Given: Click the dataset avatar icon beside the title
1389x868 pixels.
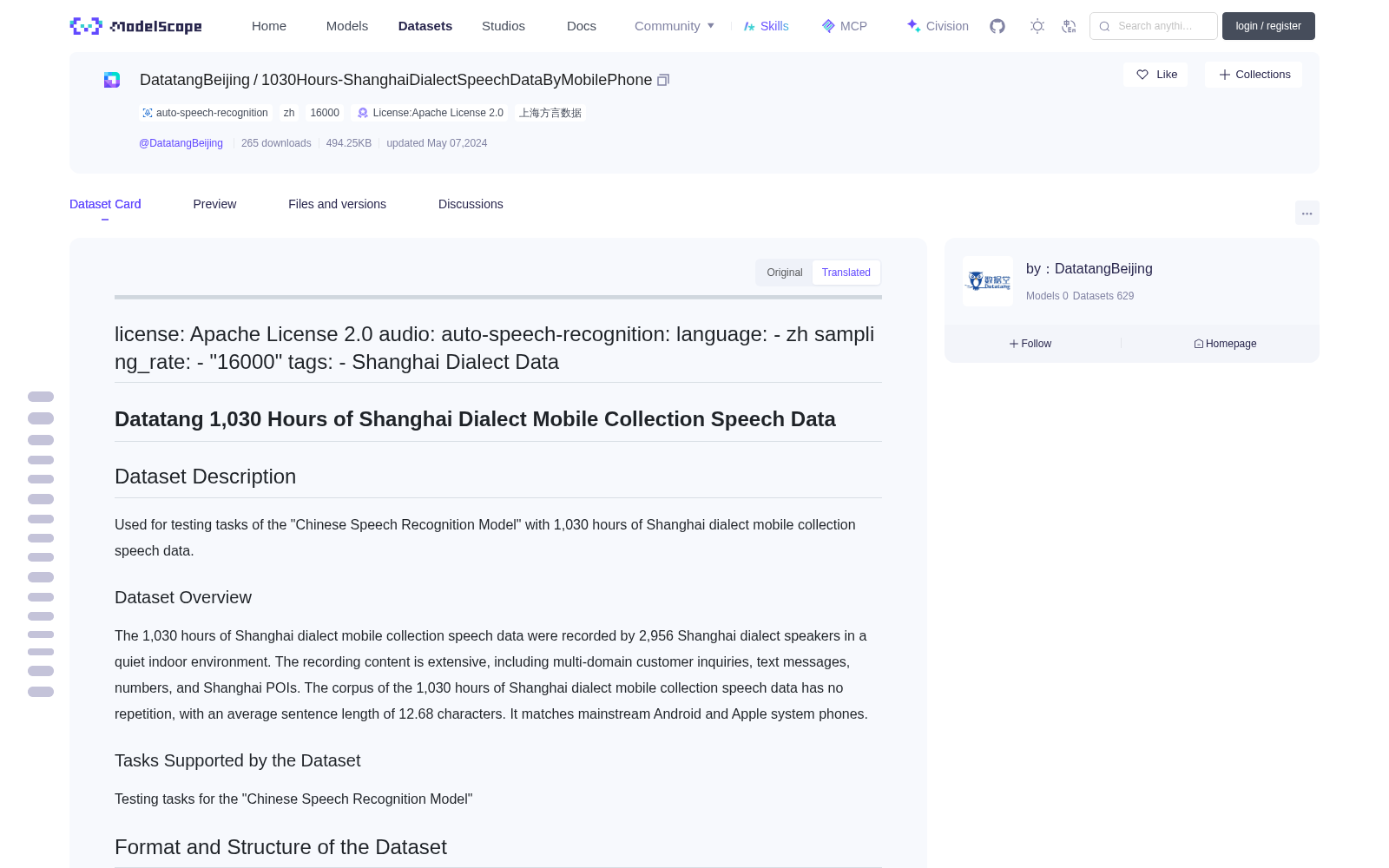Looking at the screenshot, I should [x=112, y=80].
